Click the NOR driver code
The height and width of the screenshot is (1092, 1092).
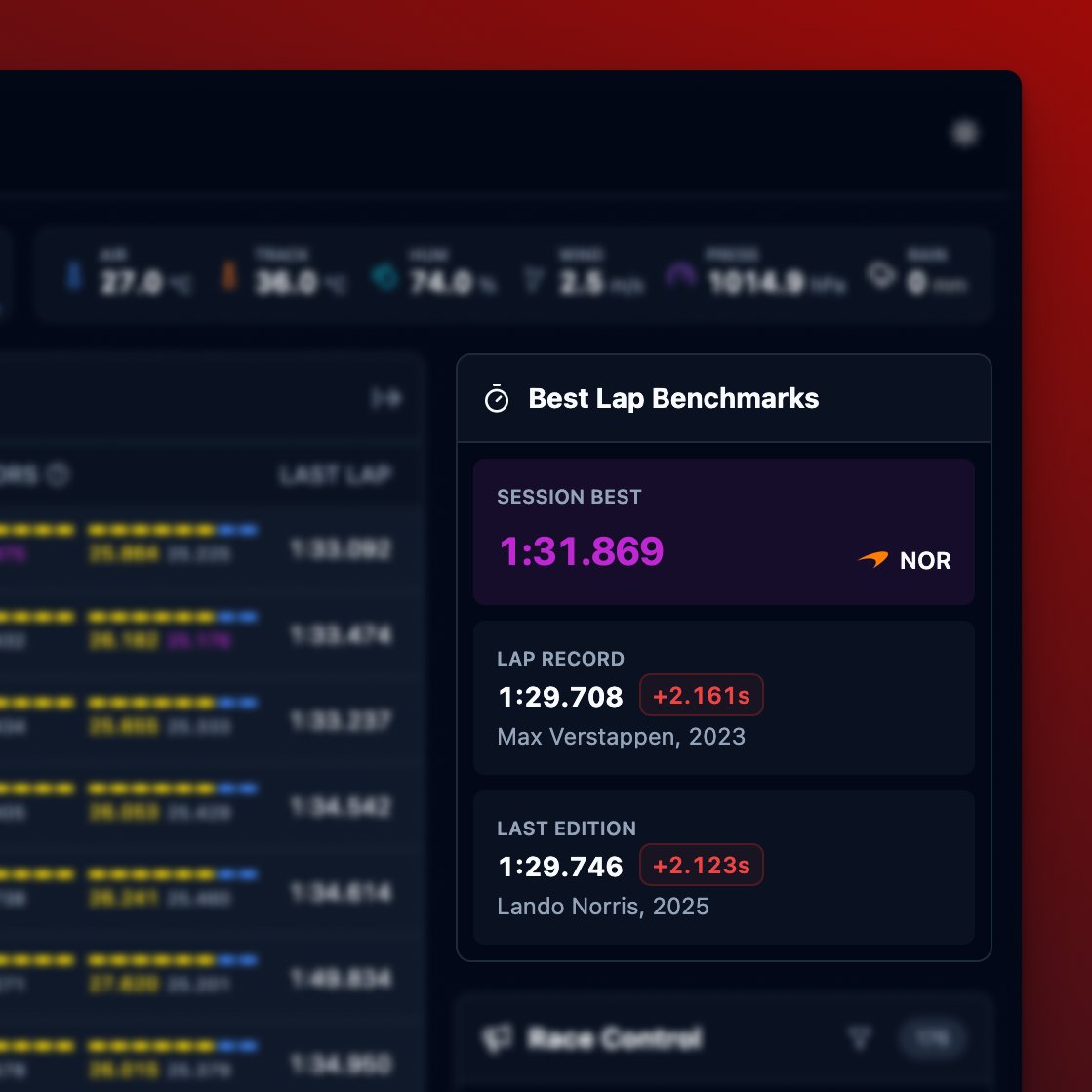pos(925,560)
